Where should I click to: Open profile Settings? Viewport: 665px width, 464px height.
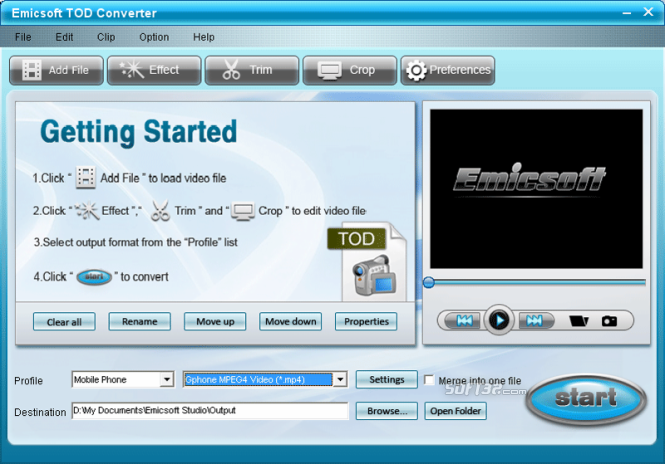[x=386, y=379]
